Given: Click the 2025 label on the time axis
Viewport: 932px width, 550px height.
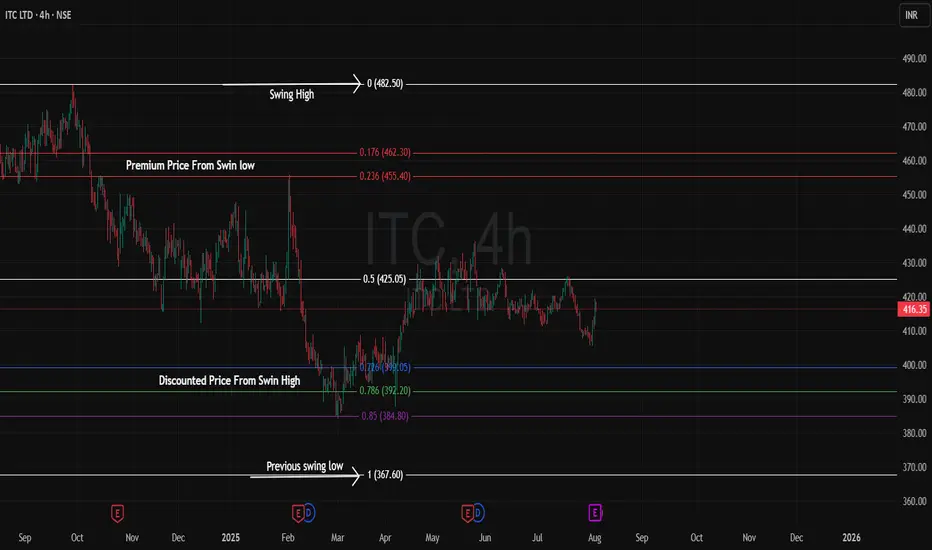Looking at the screenshot, I should click(231, 538).
